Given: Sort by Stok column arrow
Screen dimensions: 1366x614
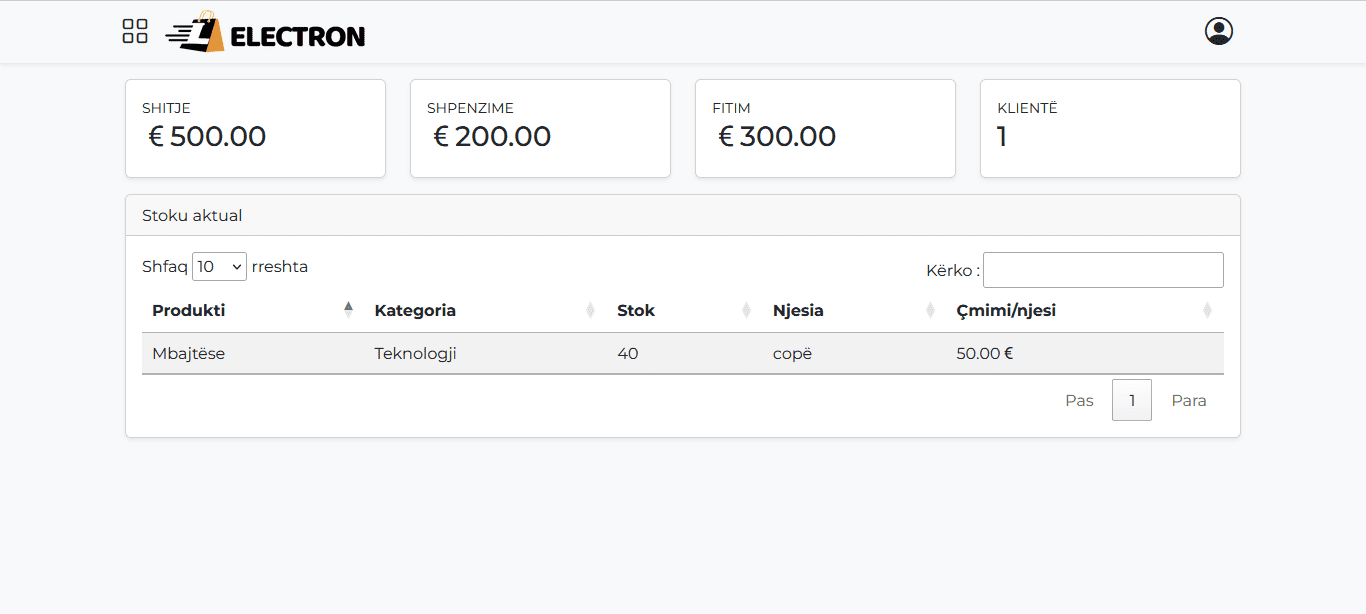Looking at the screenshot, I should [x=746, y=310].
